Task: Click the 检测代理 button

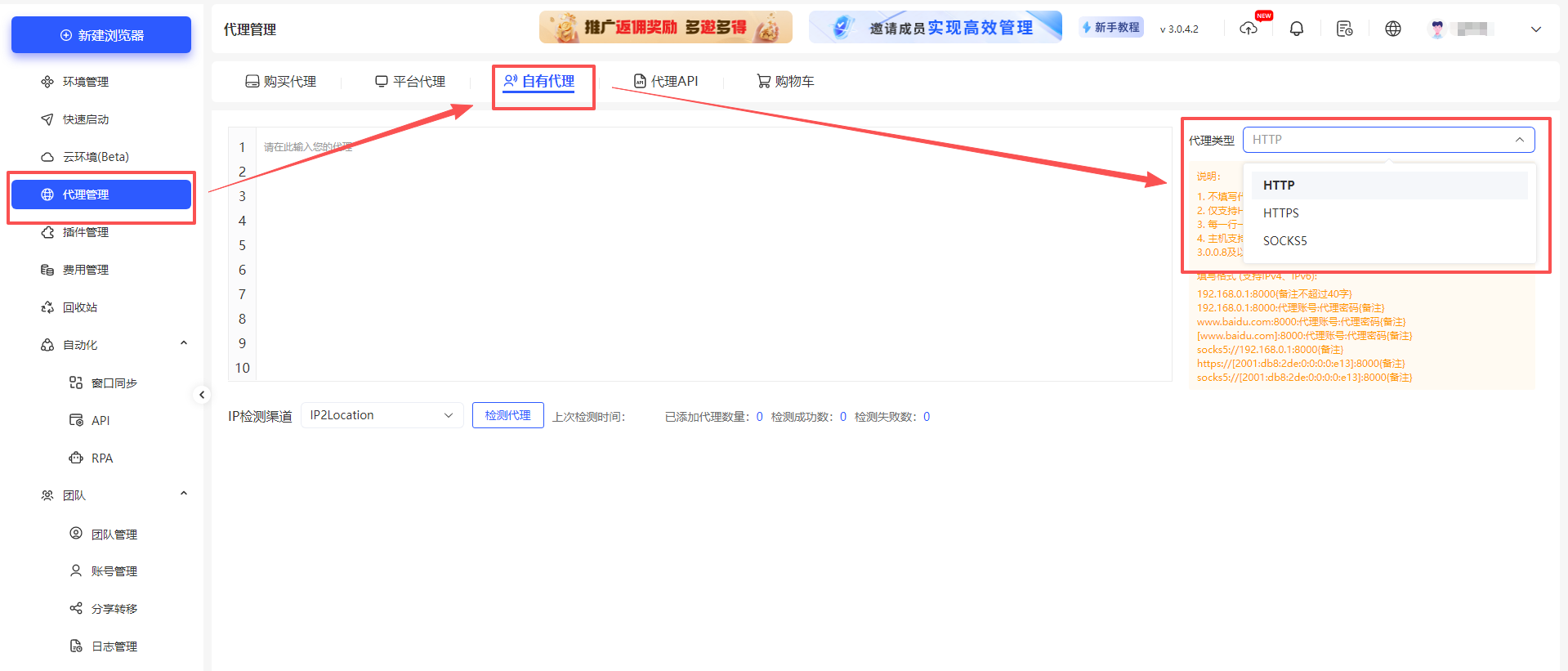Action: [507, 415]
